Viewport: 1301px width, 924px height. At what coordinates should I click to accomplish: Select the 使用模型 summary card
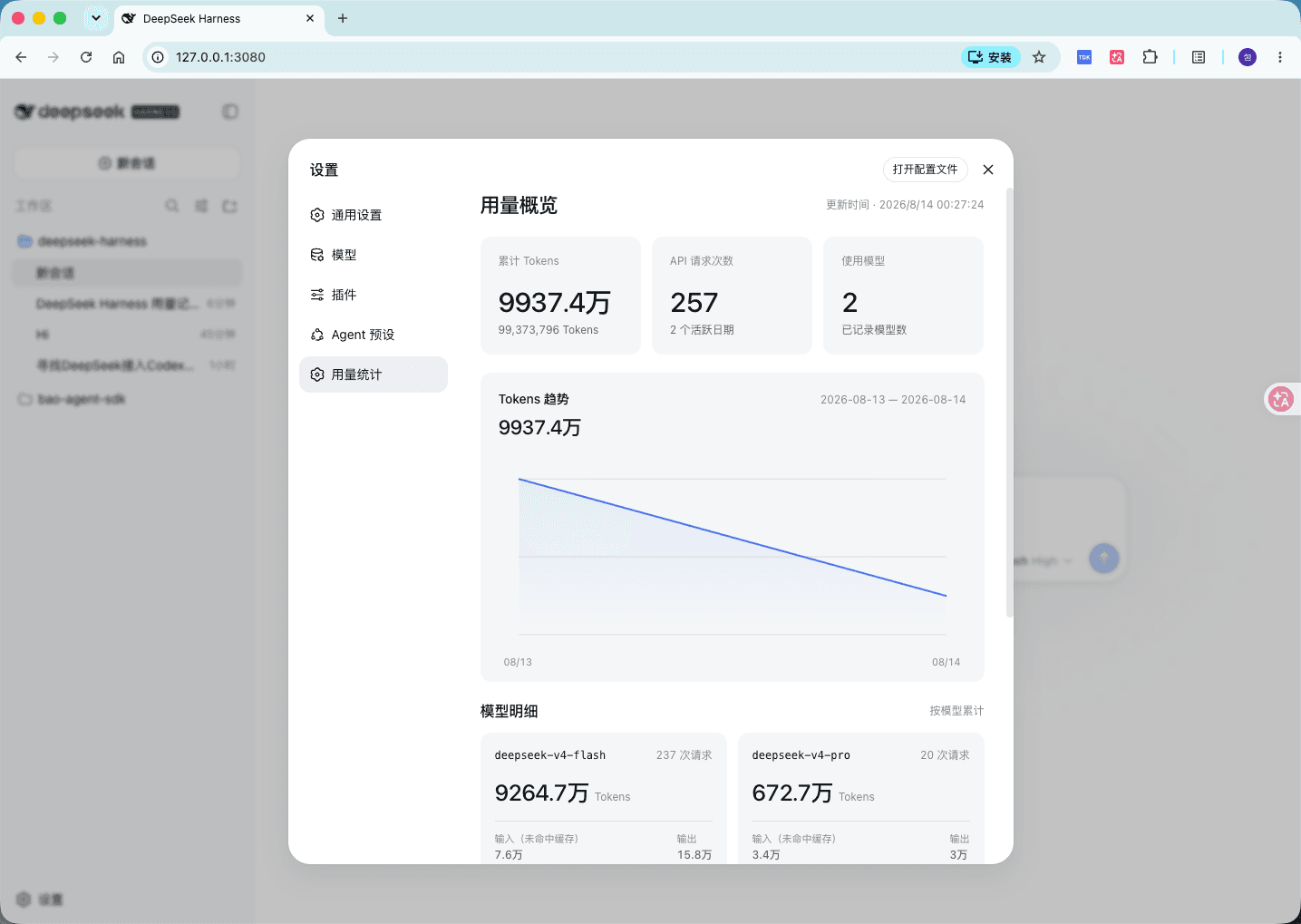(903, 296)
